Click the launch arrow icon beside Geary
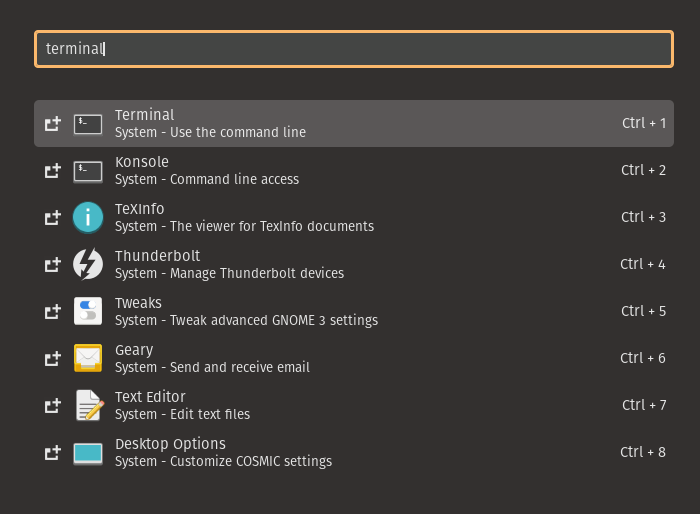The image size is (700, 514). [53, 359]
